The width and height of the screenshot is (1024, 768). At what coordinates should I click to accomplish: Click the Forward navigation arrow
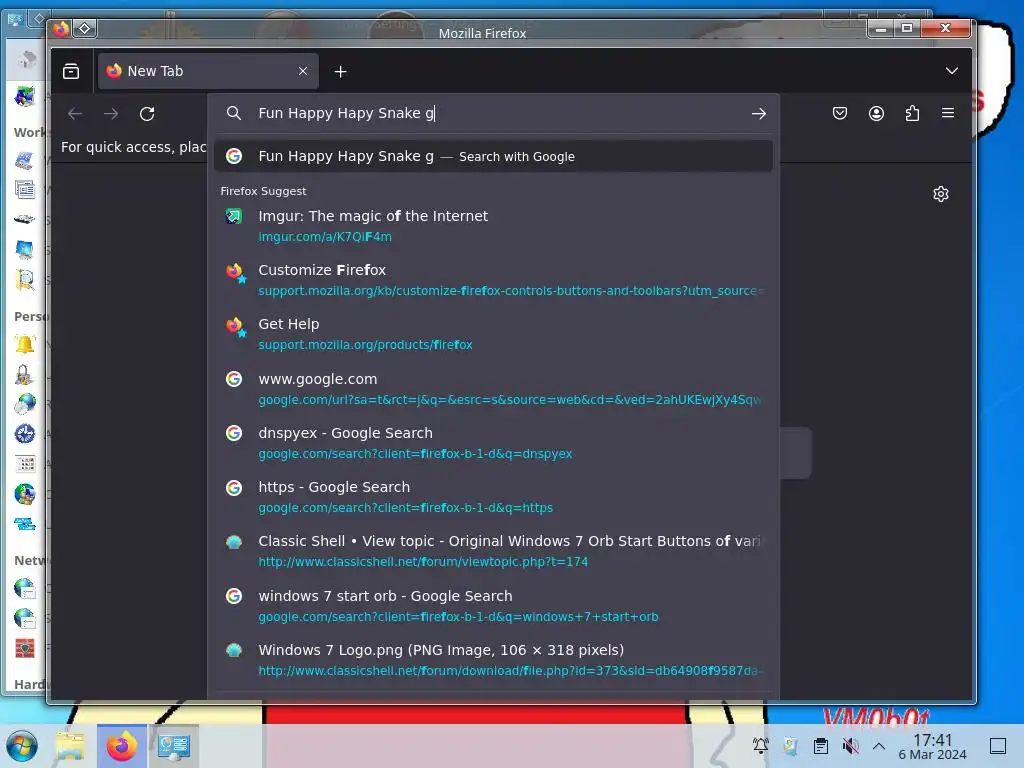point(111,114)
